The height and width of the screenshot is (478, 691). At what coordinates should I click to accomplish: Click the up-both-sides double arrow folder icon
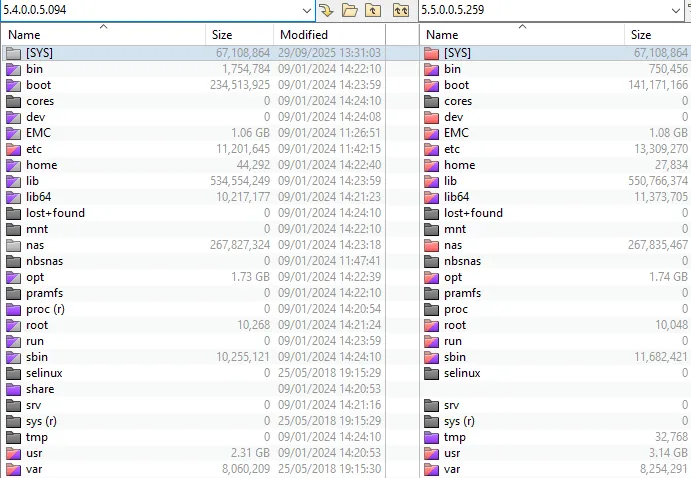click(x=400, y=10)
